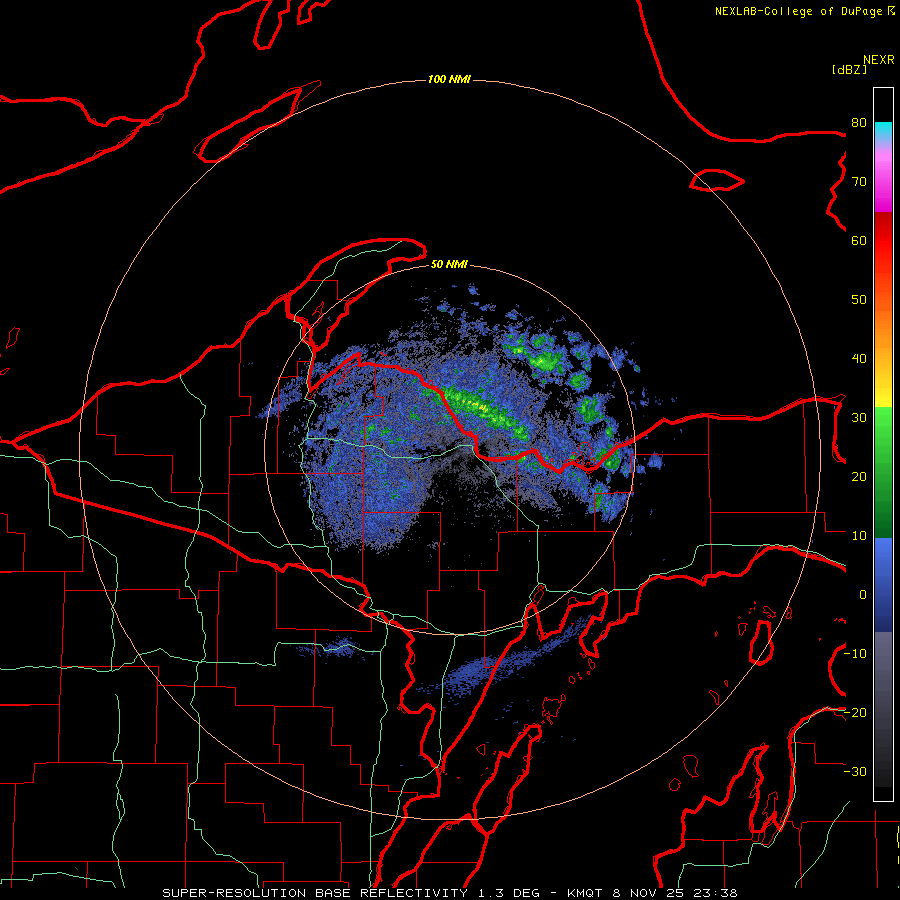
Task: Click the positive 10 value on the dBZ scale
Action: [859, 536]
